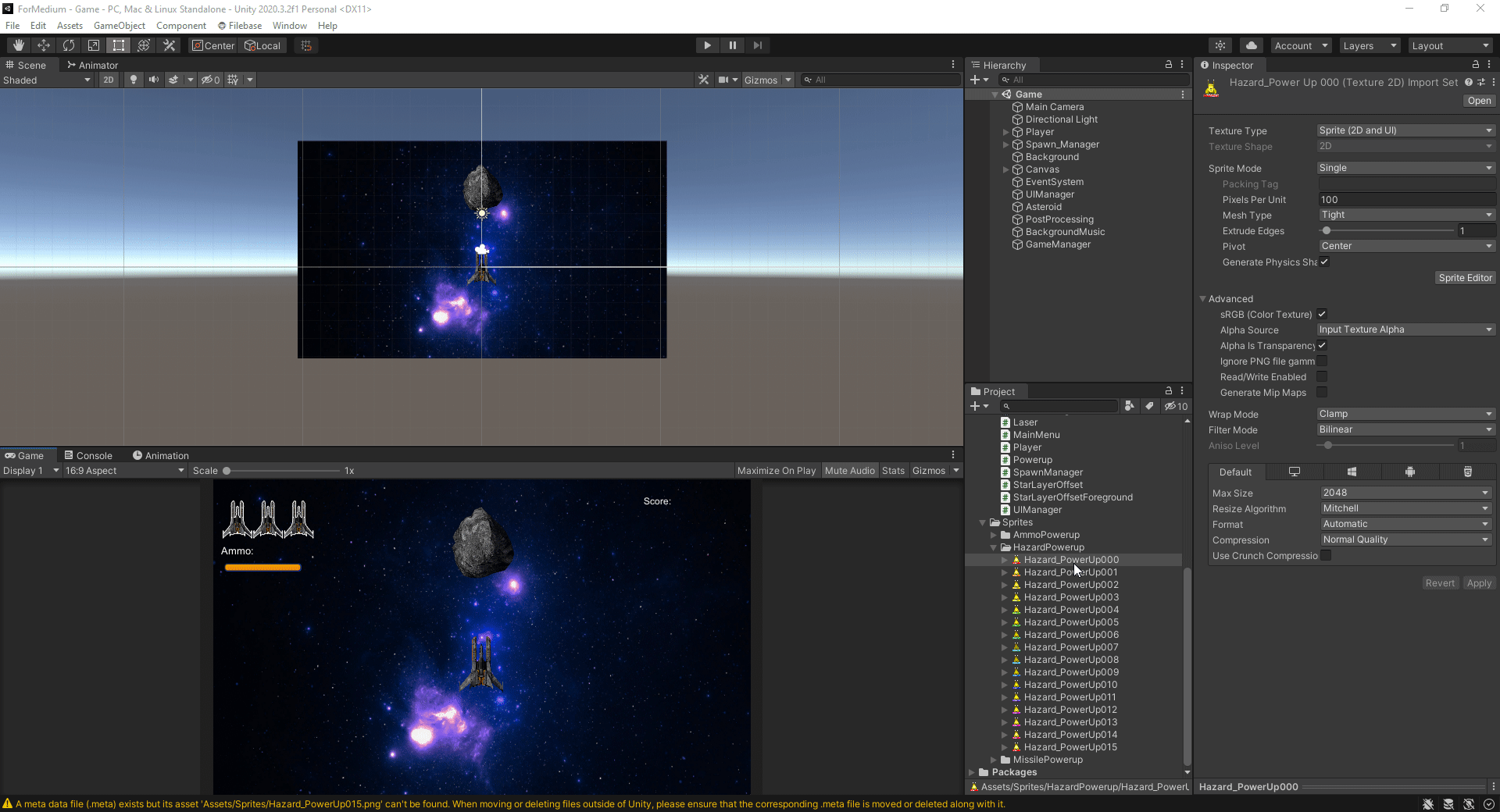Toggle Maximize On Play
The image size is (1500, 812).
[777, 471]
